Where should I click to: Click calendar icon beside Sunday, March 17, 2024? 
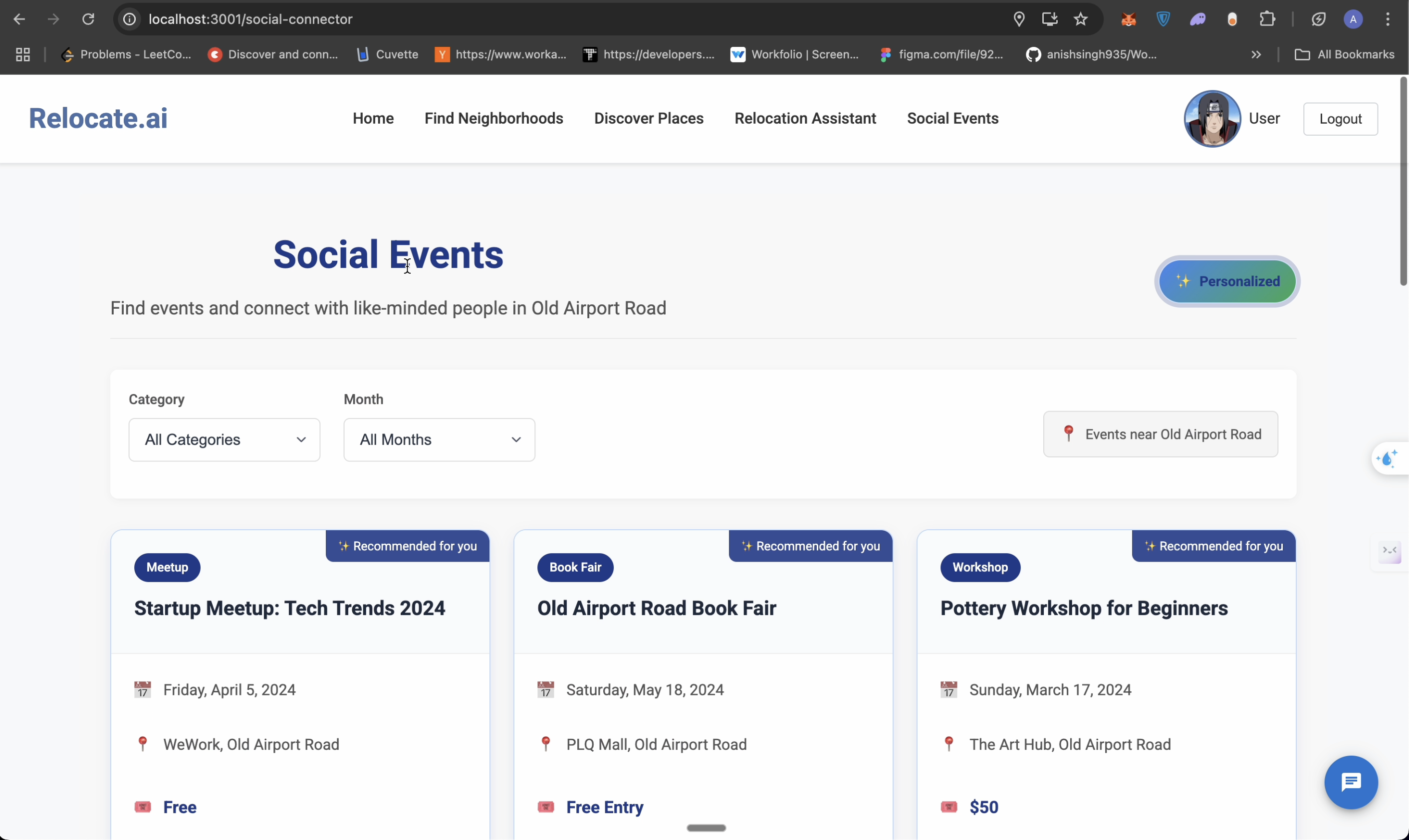[x=948, y=689]
